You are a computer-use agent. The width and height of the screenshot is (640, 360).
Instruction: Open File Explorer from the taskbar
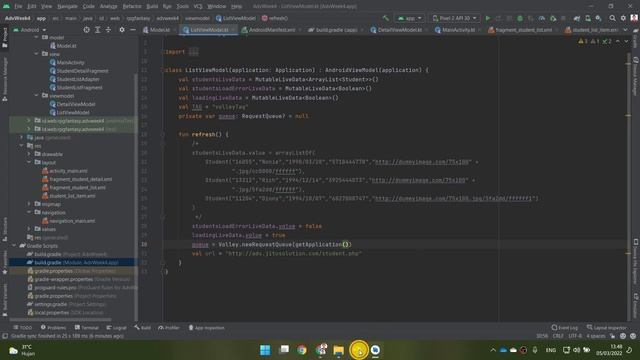pyautogui.click(x=338, y=350)
